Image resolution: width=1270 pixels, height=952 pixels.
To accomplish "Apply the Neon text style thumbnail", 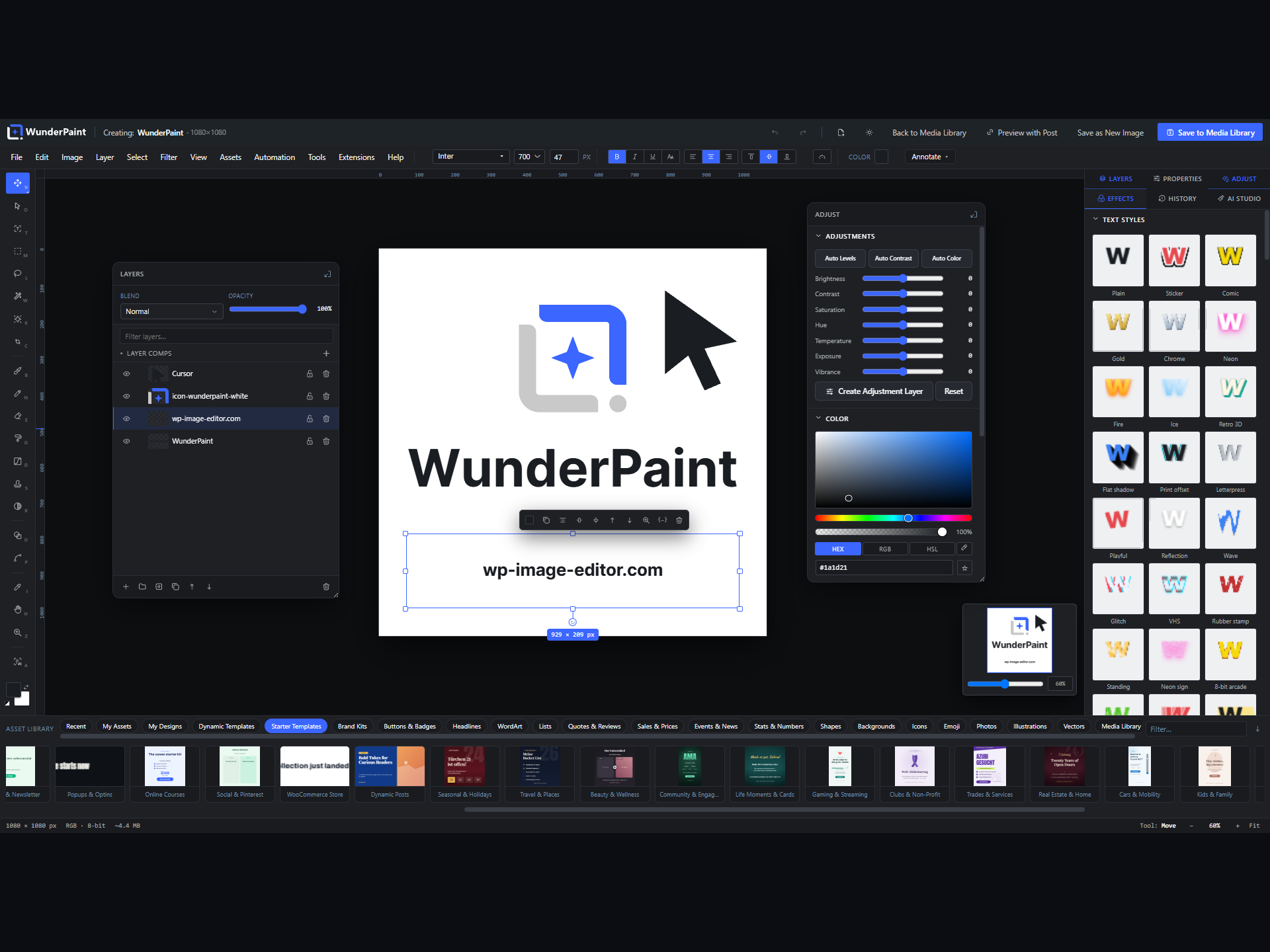I will [x=1230, y=327].
